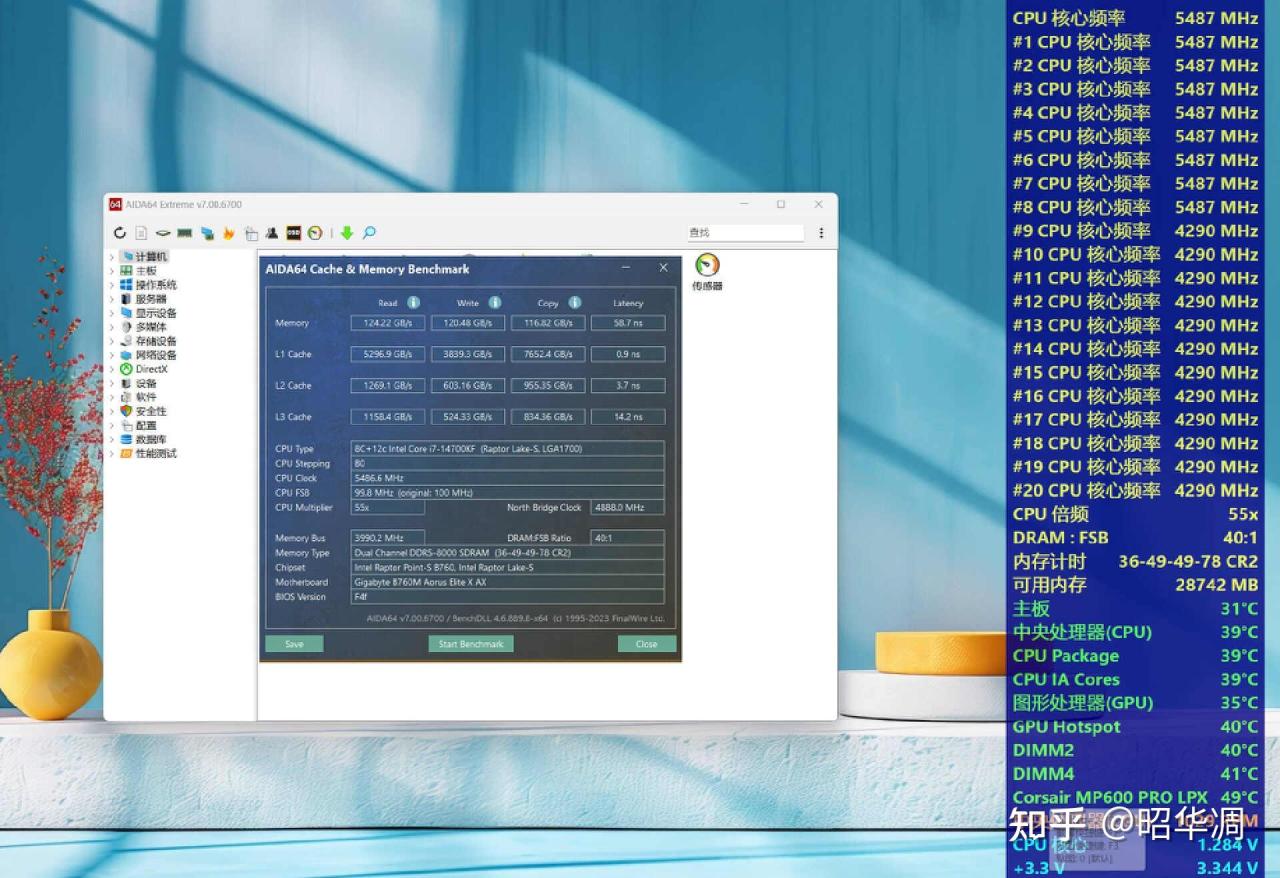
Task: Open the three-dot menu beside search box
Action: [821, 233]
